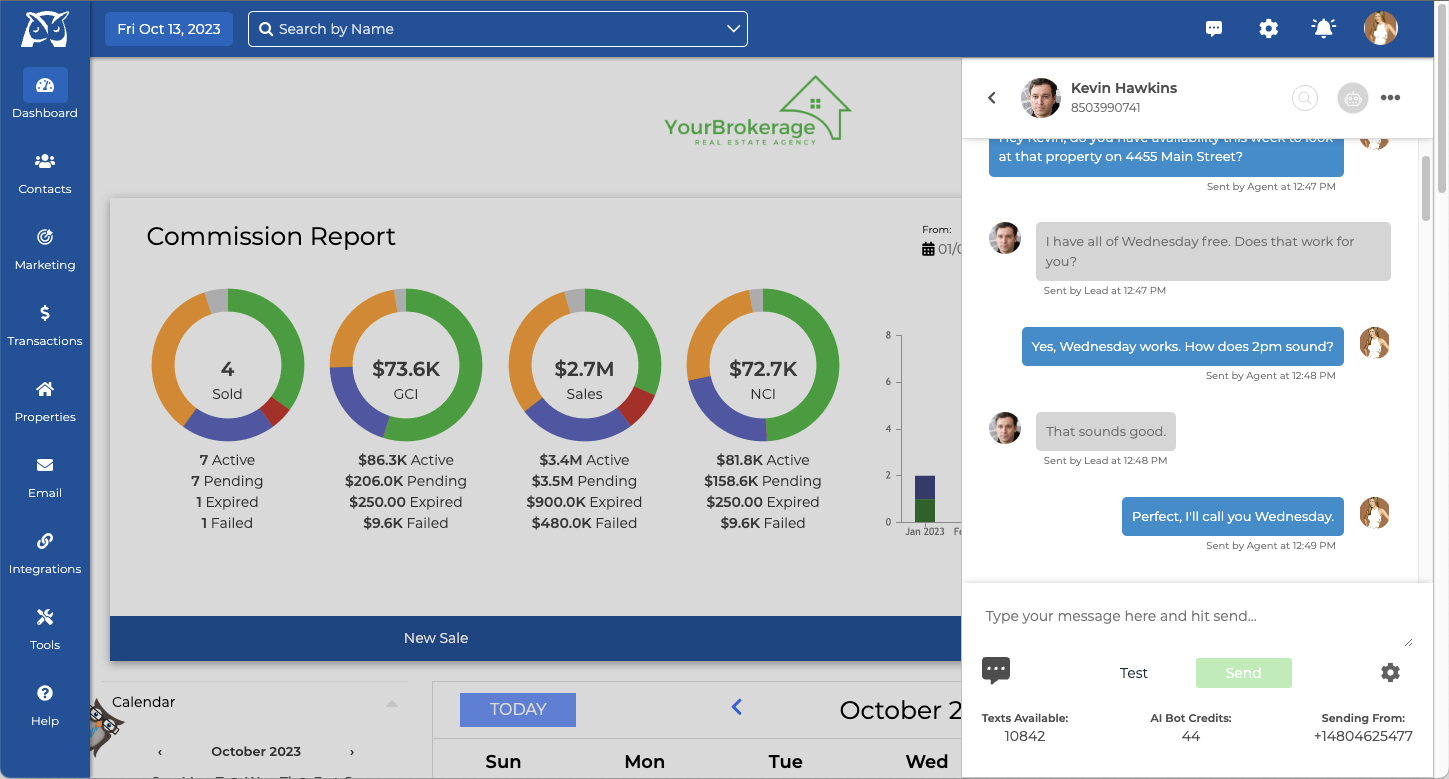Open the chat messages icon in top bar
This screenshot has height=779, width=1449.
(1214, 29)
